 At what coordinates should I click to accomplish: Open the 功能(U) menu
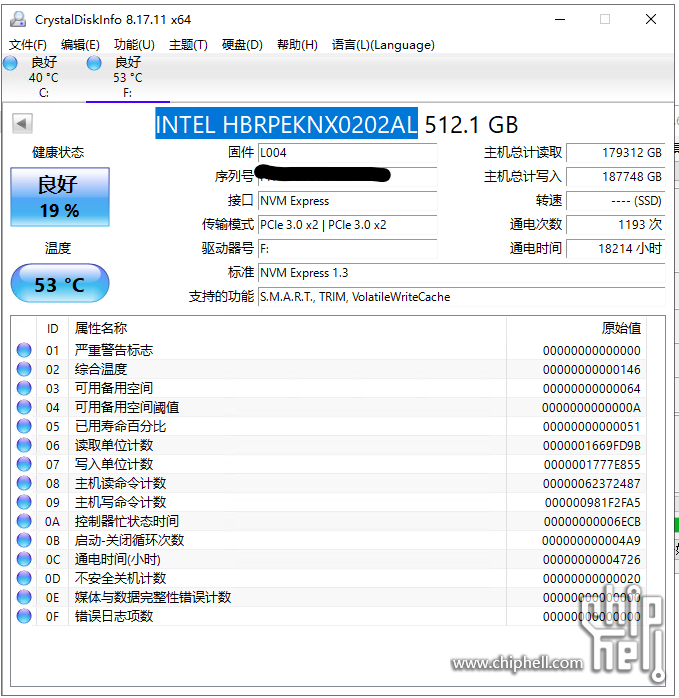(x=134, y=45)
